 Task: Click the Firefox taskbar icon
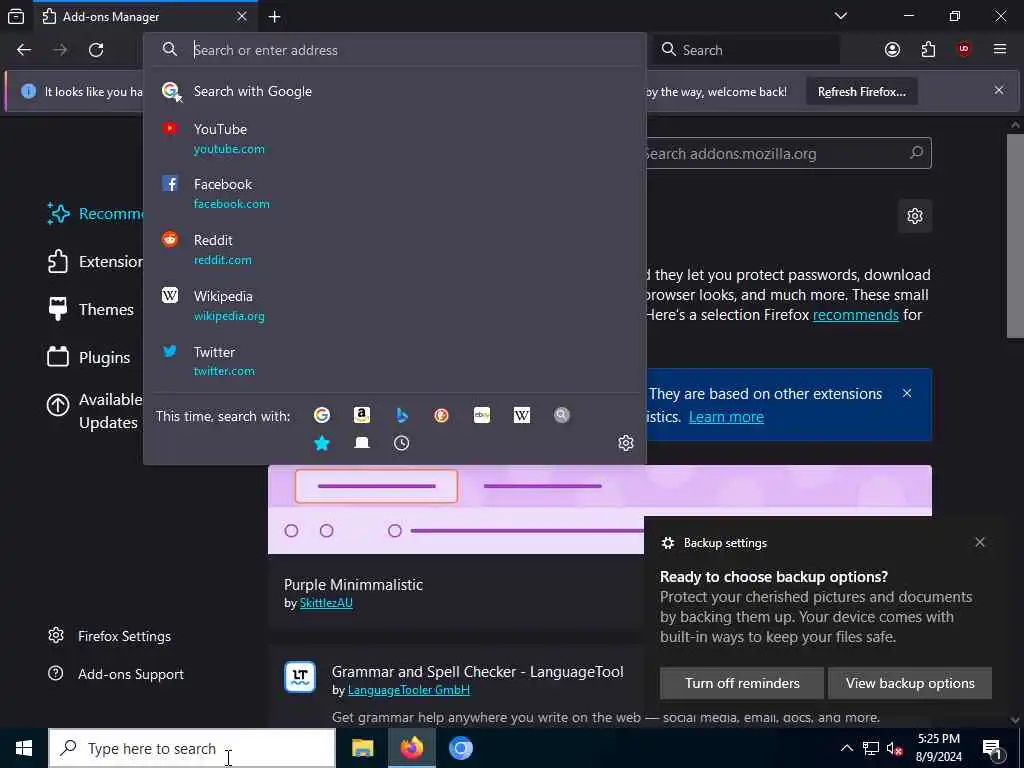(411, 748)
